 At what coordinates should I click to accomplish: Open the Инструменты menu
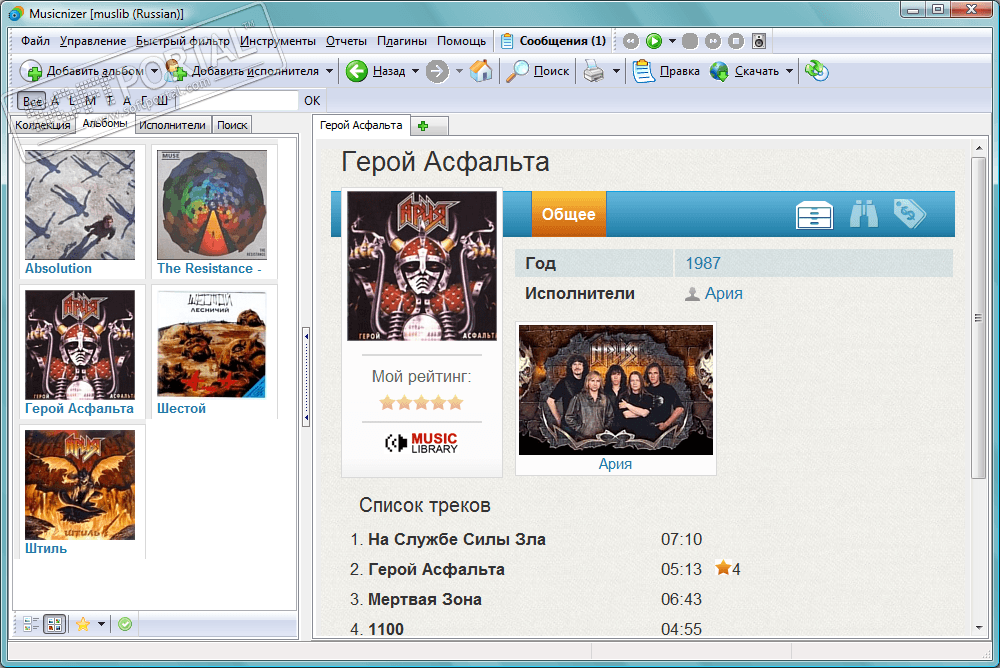(x=277, y=41)
